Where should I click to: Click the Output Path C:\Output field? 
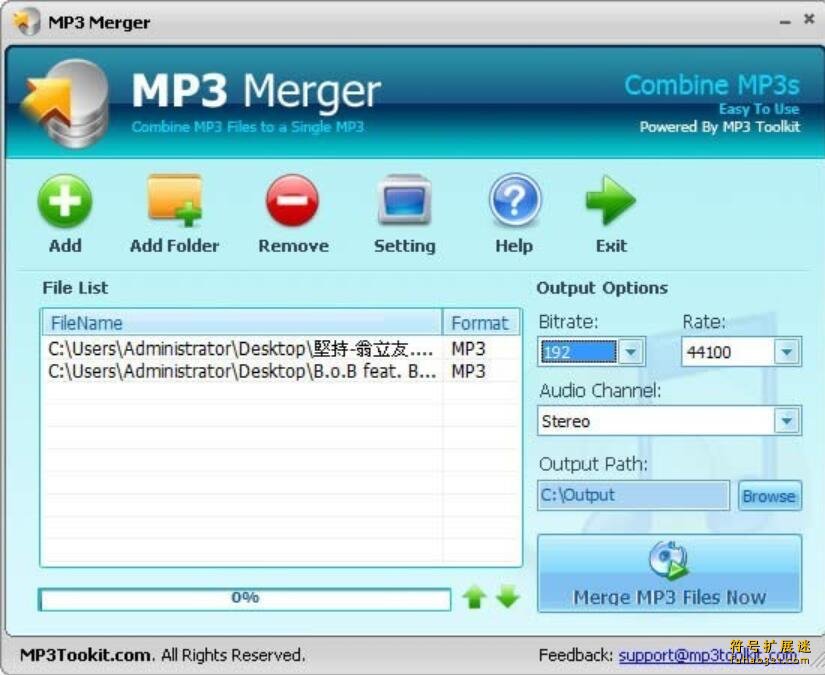pyautogui.click(x=633, y=495)
